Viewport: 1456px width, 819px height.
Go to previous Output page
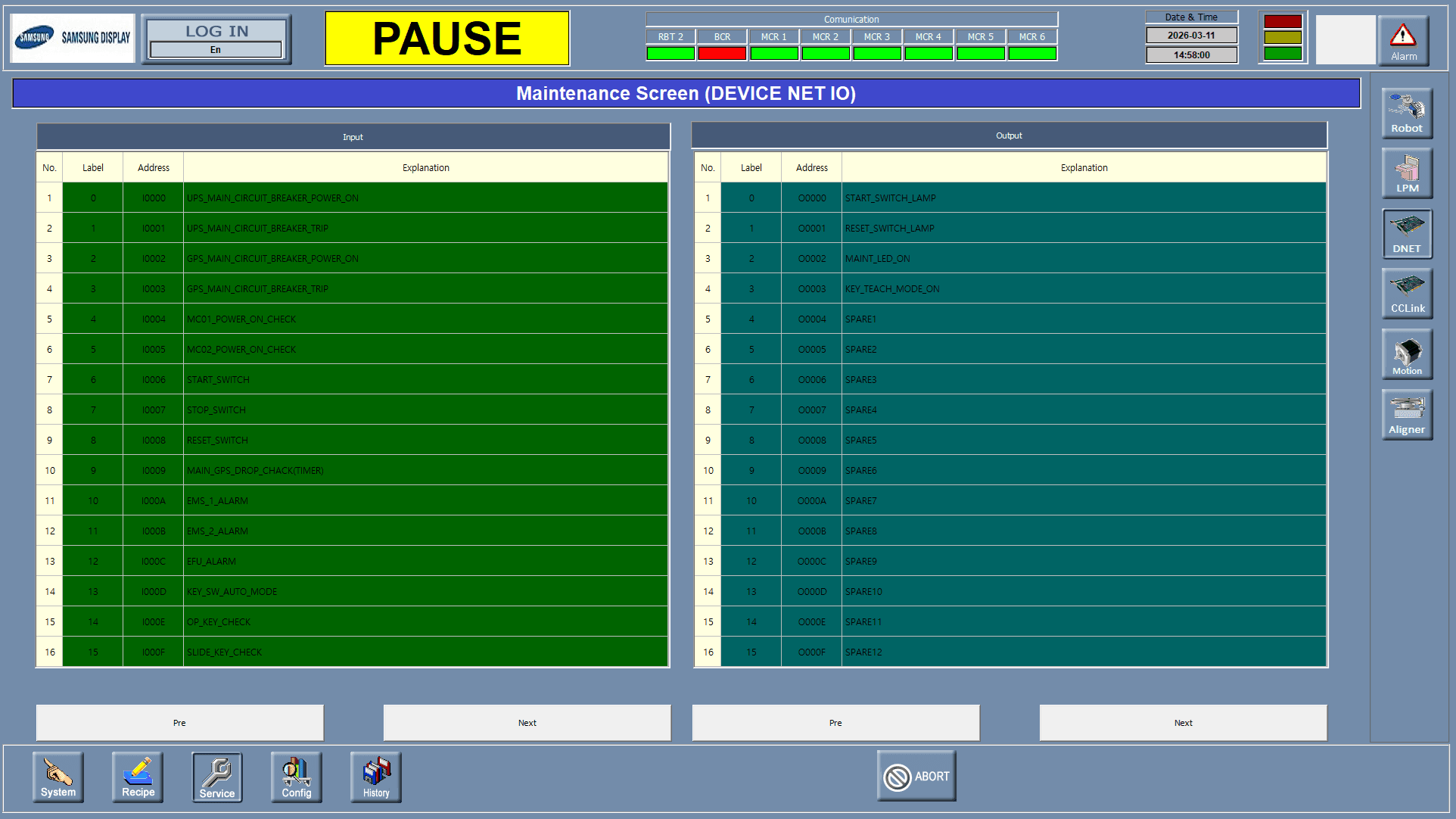pyautogui.click(x=835, y=723)
